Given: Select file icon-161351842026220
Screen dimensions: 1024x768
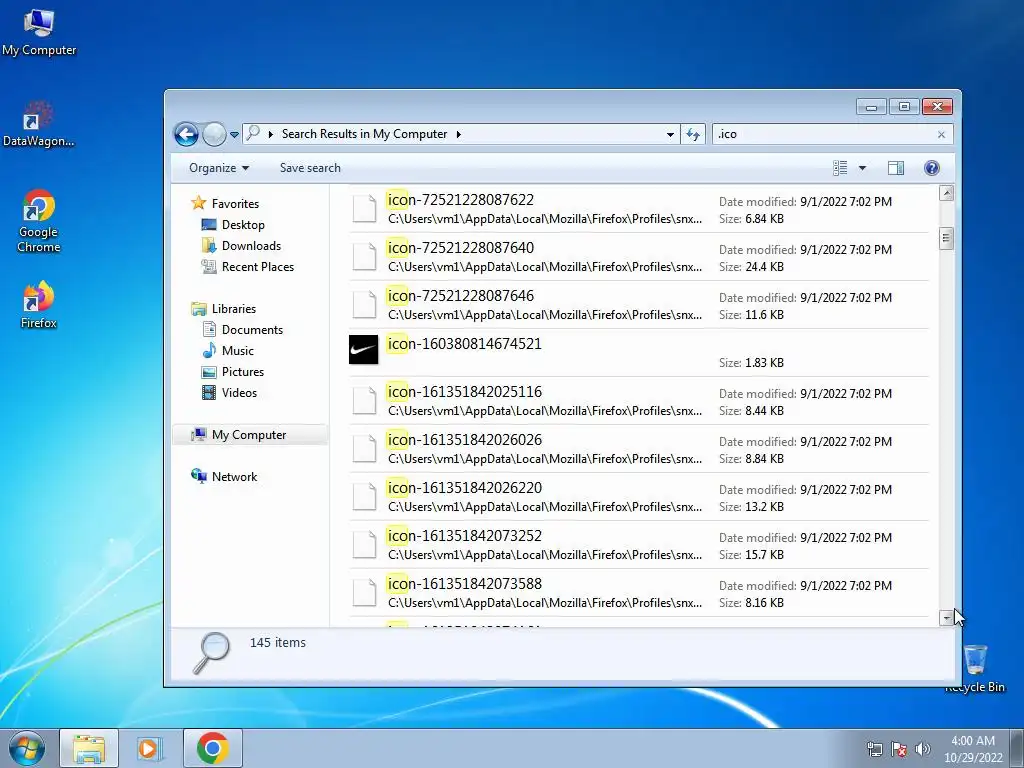Looking at the screenshot, I should [x=639, y=497].
